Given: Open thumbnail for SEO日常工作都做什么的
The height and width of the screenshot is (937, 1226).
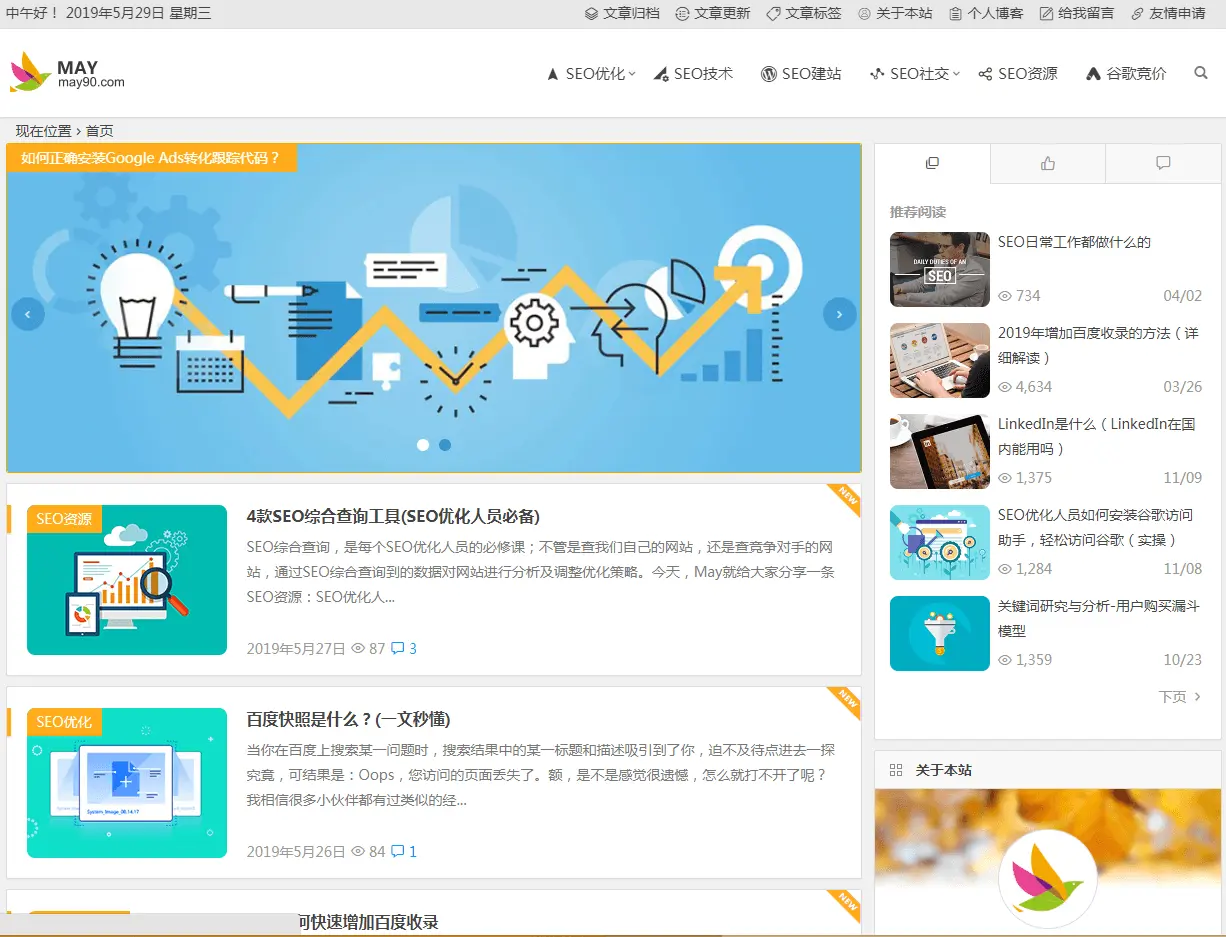Looking at the screenshot, I should tap(940, 270).
